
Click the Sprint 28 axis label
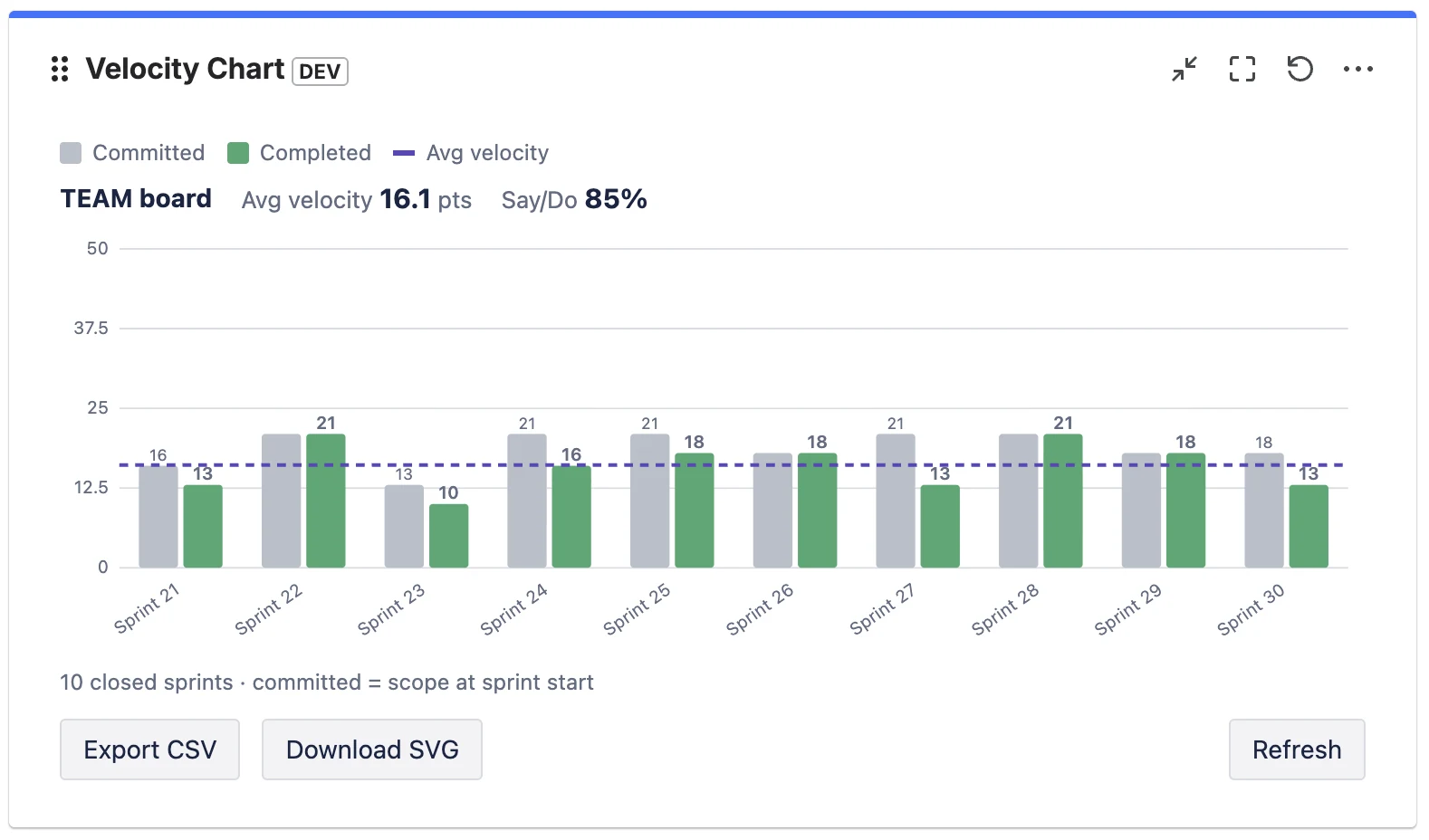point(1005,608)
